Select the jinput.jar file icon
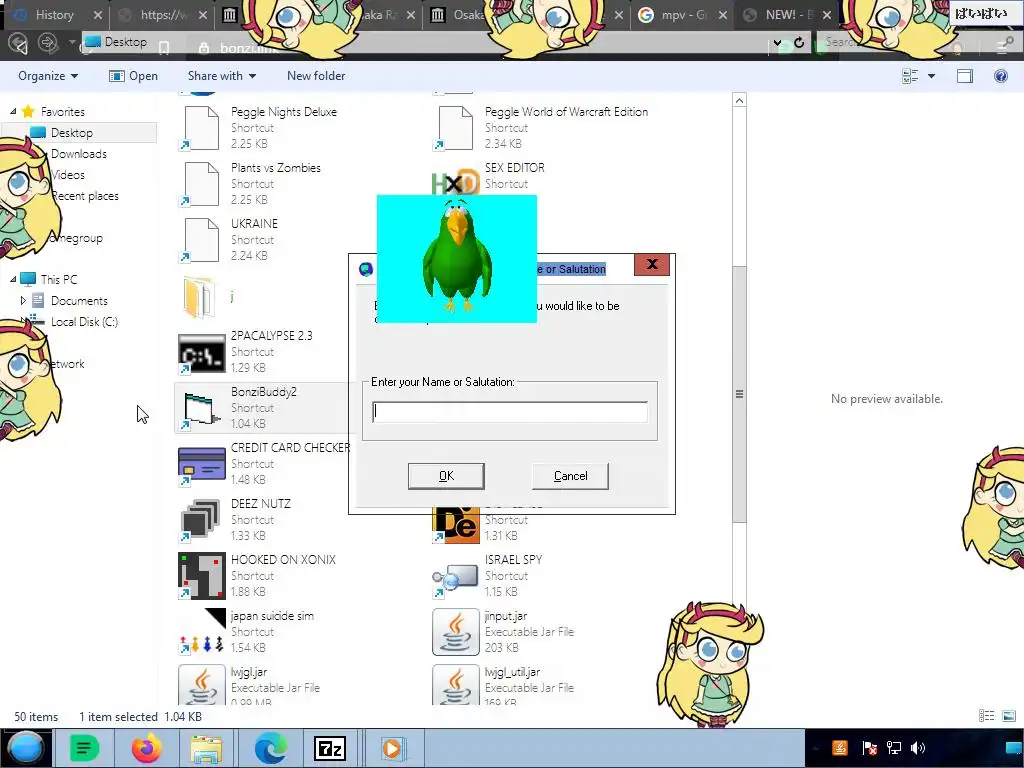 (x=455, y=632)
